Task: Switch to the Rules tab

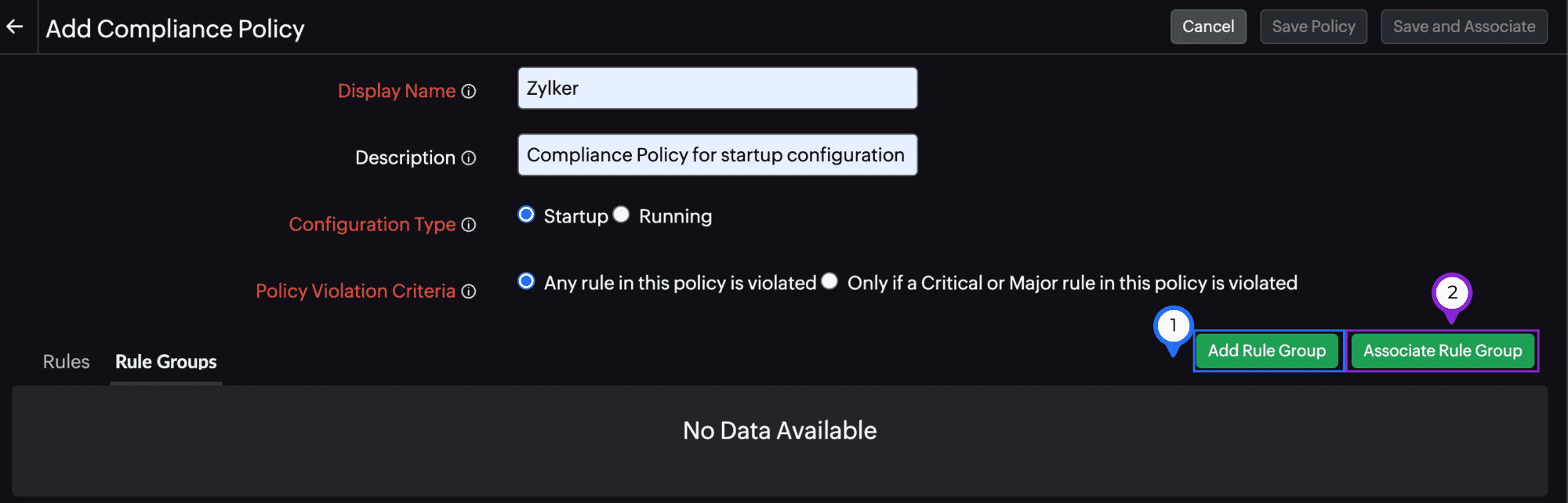Action: coord(66,362)
